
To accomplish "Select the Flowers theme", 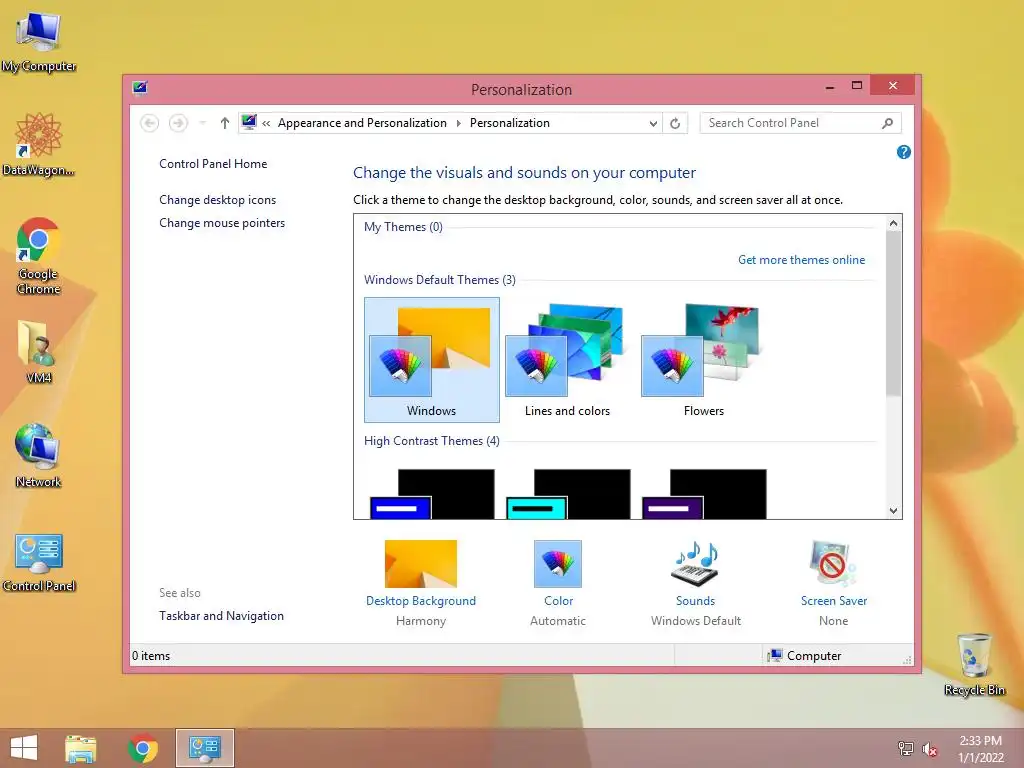I will point(703,360).
